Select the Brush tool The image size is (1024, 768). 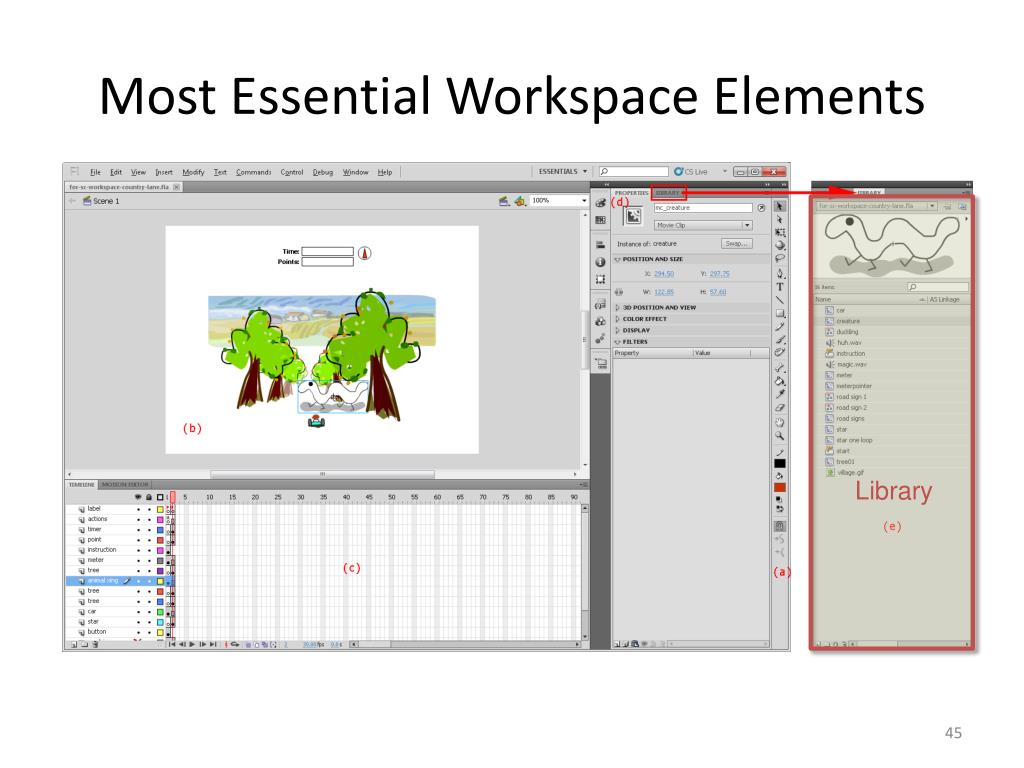click(780, 340)
